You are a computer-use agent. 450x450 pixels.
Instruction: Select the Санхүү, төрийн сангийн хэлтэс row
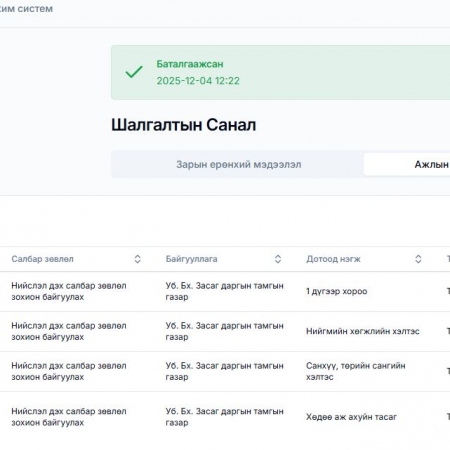point(225,371)
